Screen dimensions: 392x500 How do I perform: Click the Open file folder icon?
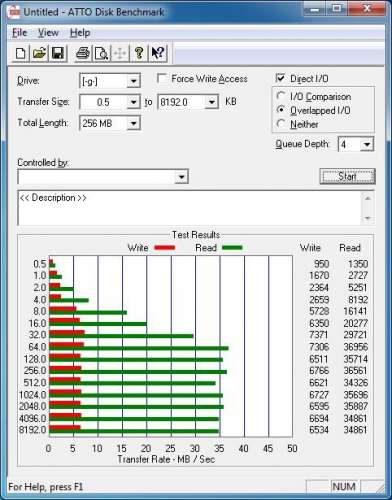[39, 53]
